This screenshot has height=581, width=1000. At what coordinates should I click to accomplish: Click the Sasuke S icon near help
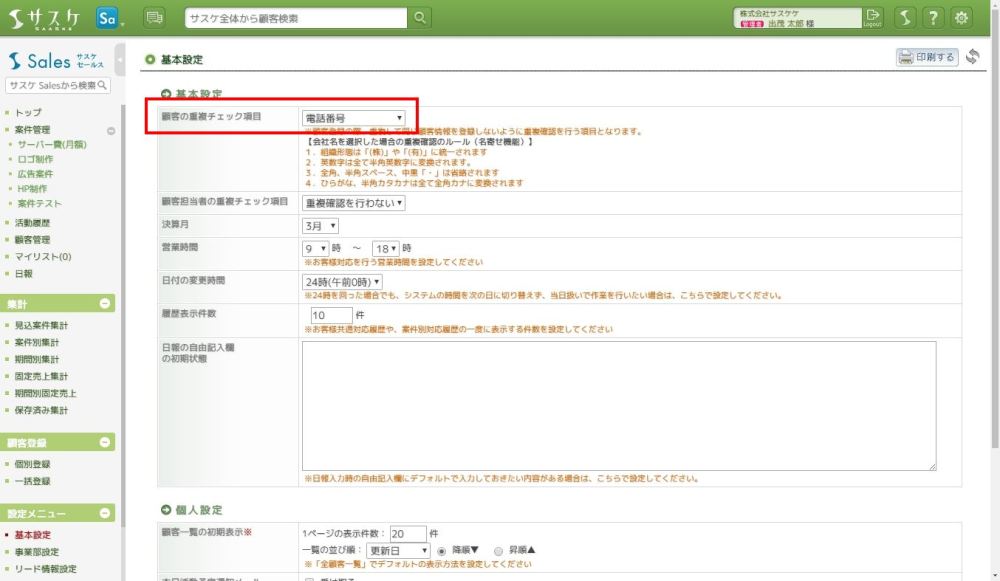tap(903, 17)
